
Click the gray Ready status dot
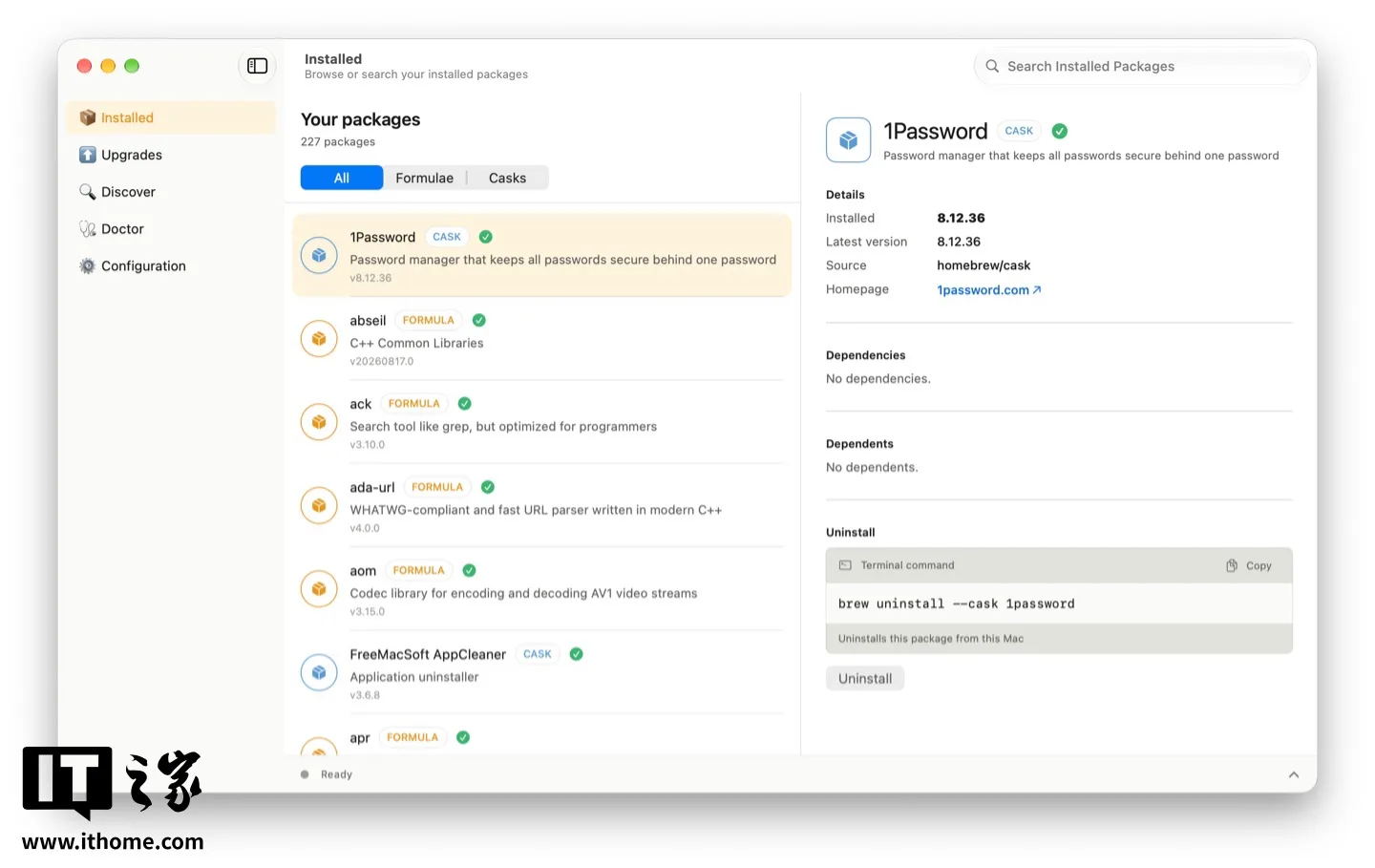[x=305, y=774]
